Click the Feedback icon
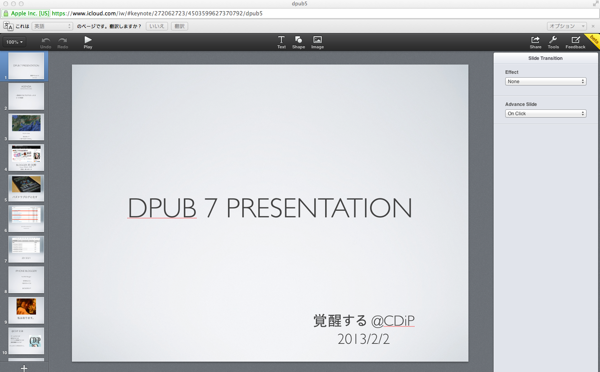Screen dimensions: 600x372 tap(576, 39)
